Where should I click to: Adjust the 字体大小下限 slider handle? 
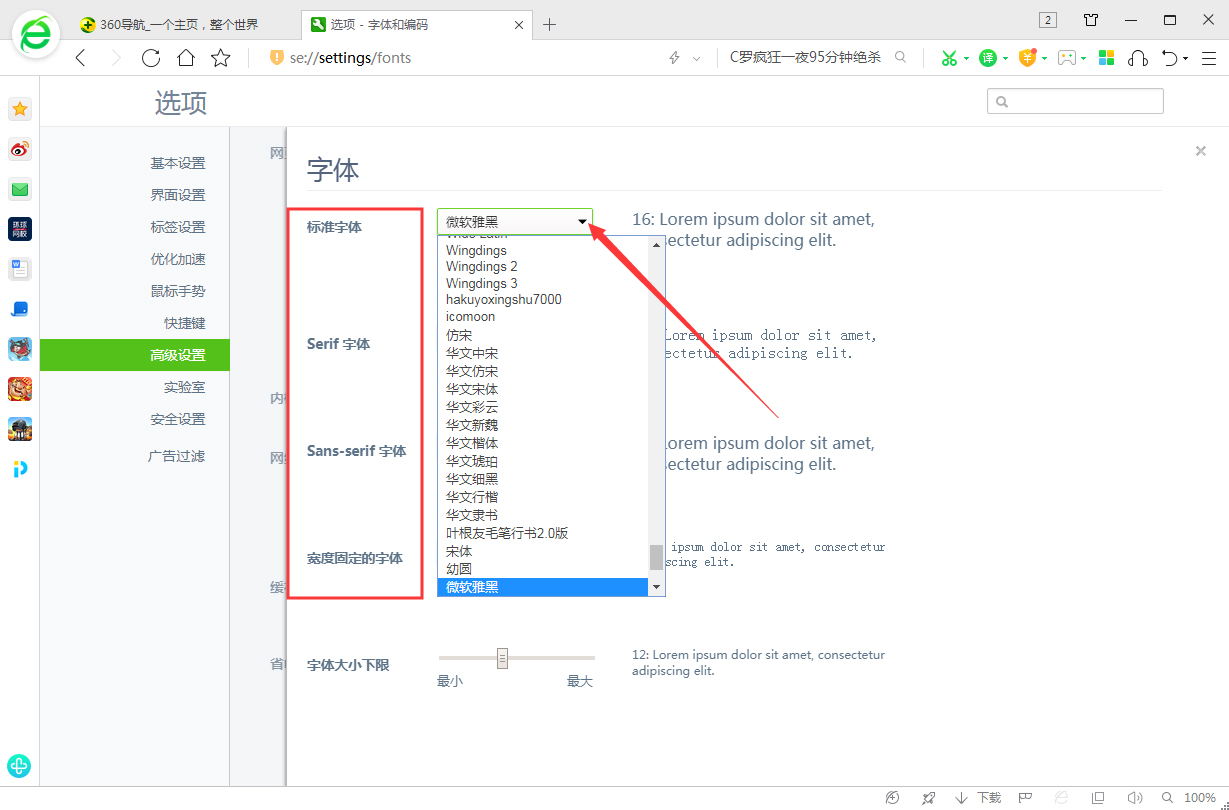pyautogui.click(x=502, y=657)
